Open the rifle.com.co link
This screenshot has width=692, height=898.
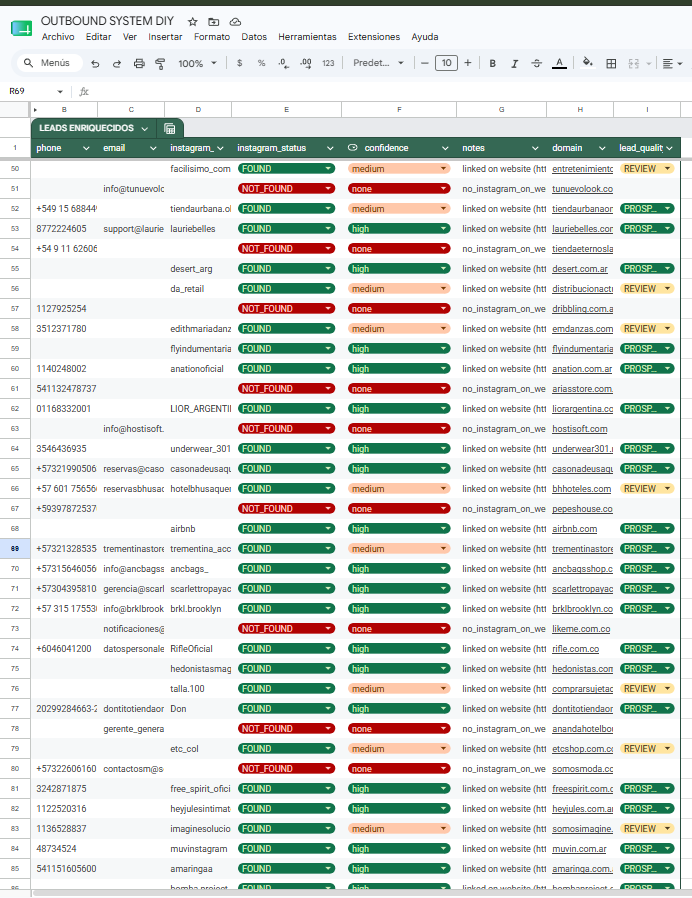576,649
